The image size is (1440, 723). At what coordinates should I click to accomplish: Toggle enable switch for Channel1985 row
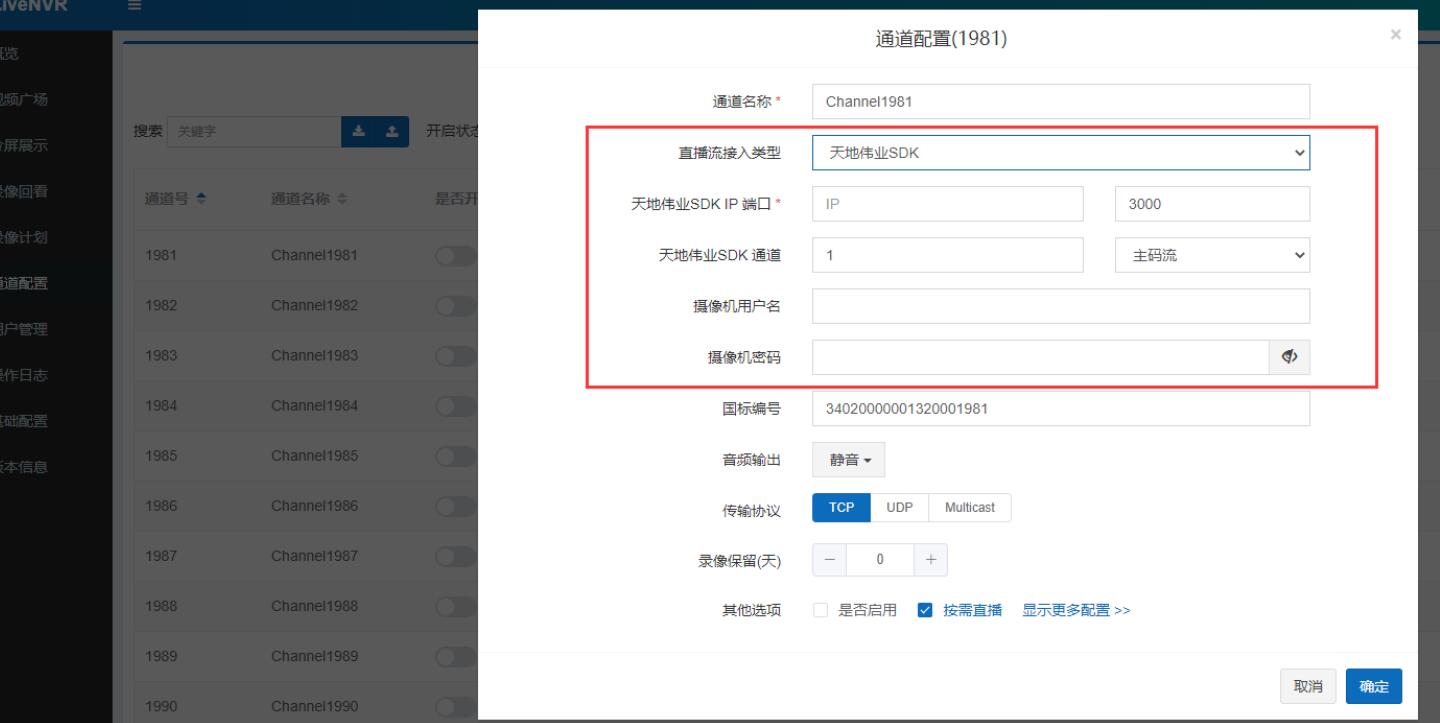tap(456, 456)
